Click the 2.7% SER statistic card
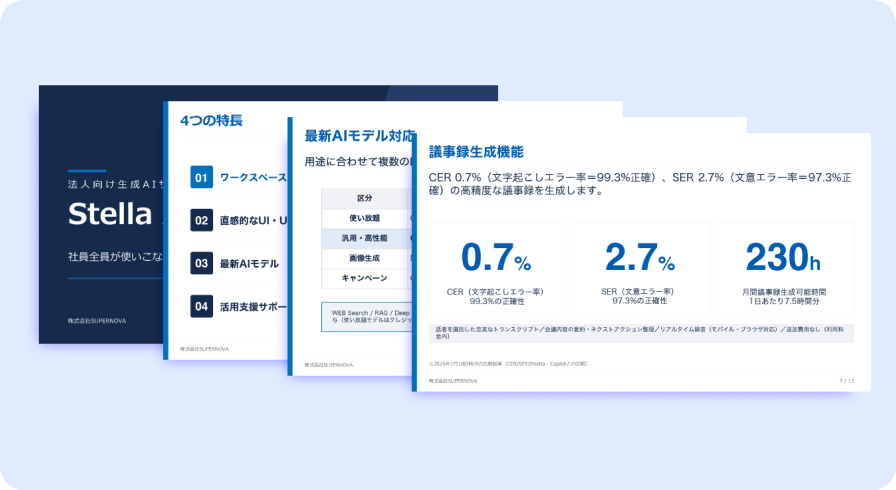 pyautogui.click(x=641, y=267)
